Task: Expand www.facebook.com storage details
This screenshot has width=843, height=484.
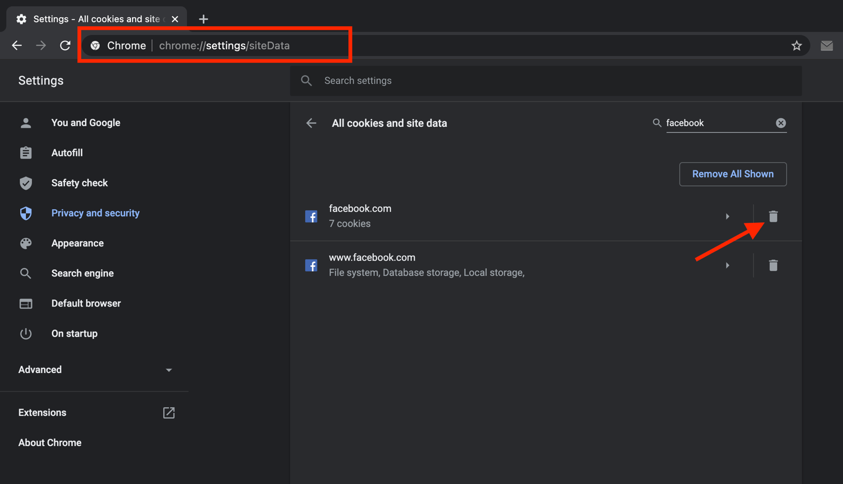Action: [727, 266]
